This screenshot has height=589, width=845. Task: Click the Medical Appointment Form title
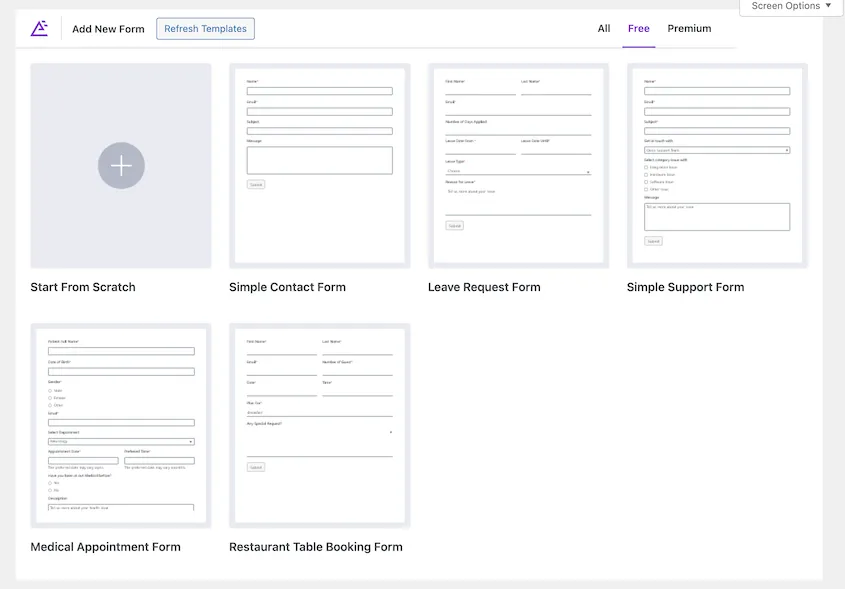[x=106, y=547]
